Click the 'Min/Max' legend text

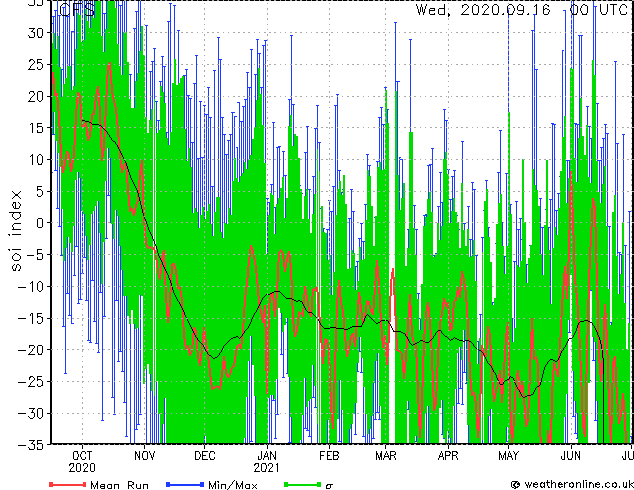[x=232, y=485]
